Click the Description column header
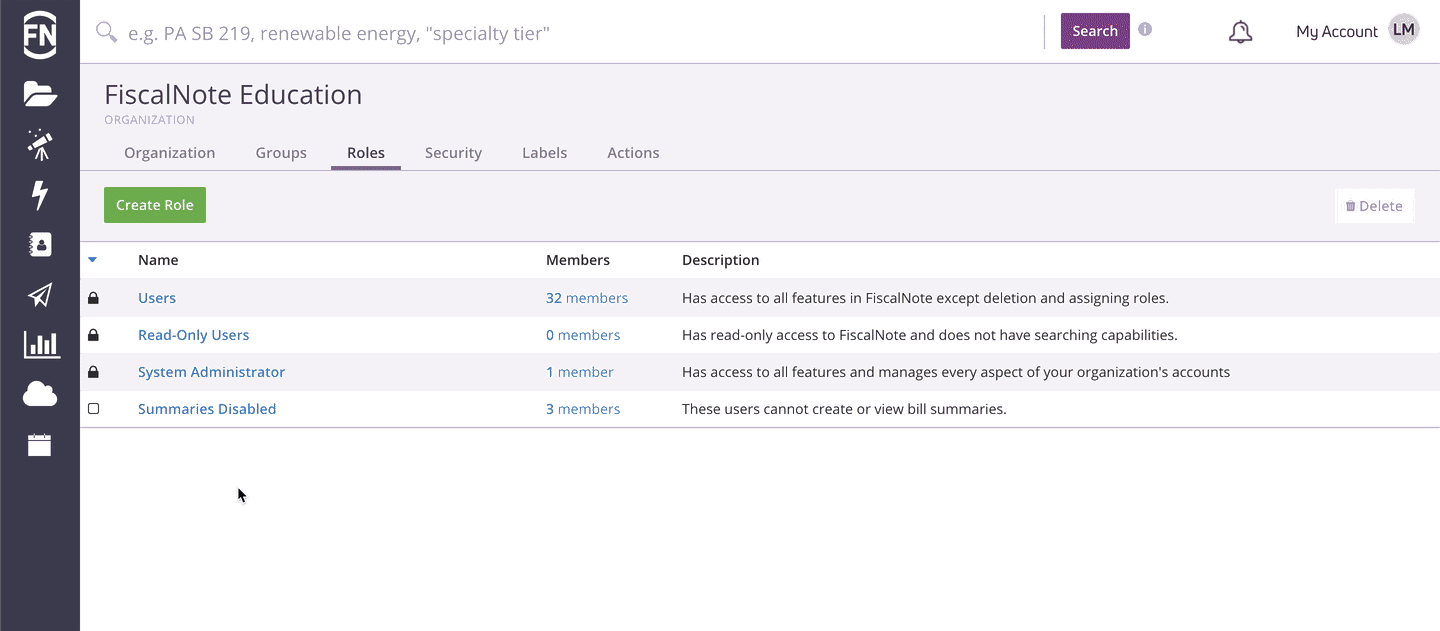This screenshot has height=631, width=1440. coord(720,260)
